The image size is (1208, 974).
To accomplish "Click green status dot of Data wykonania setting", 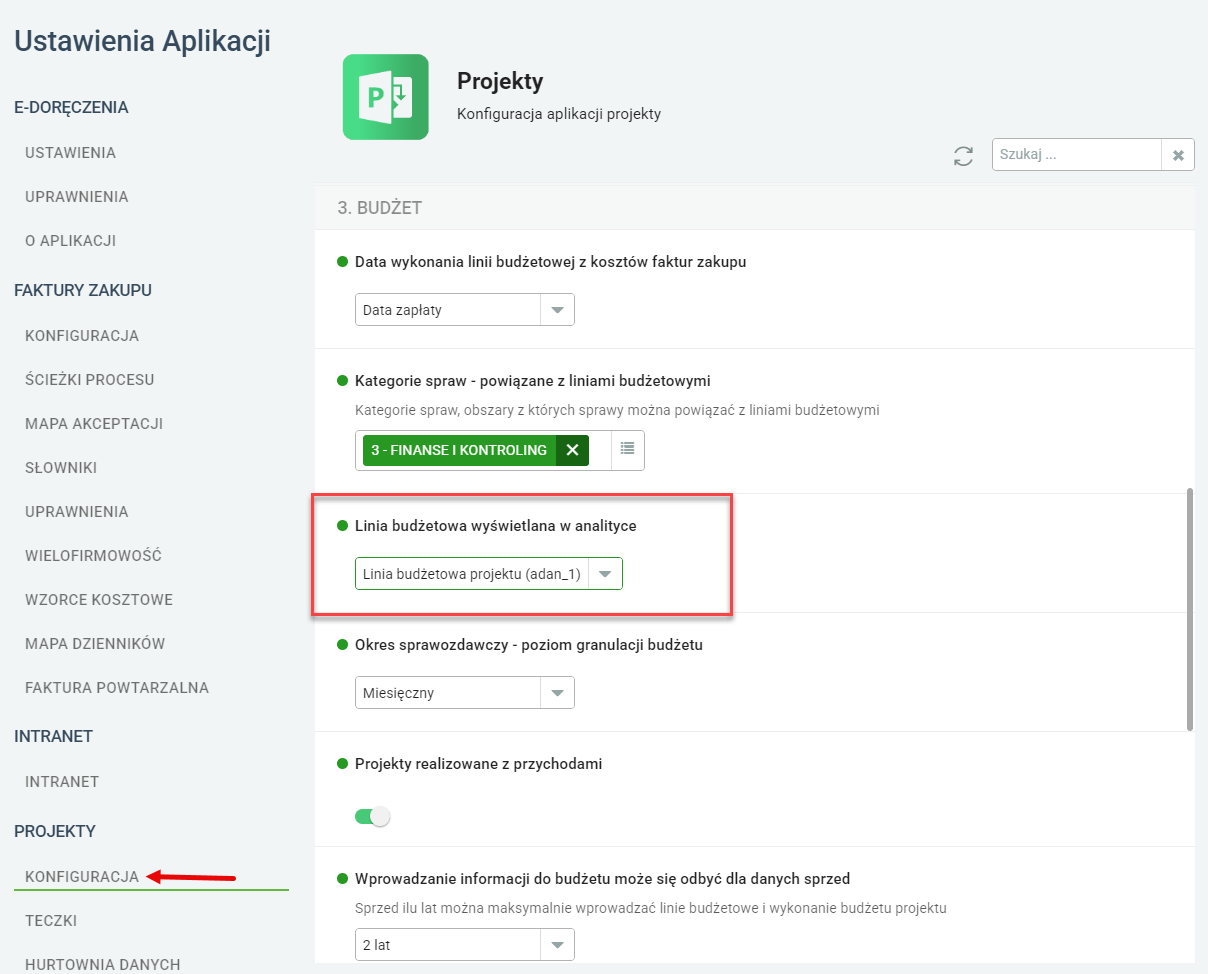I will pos(342,262).
